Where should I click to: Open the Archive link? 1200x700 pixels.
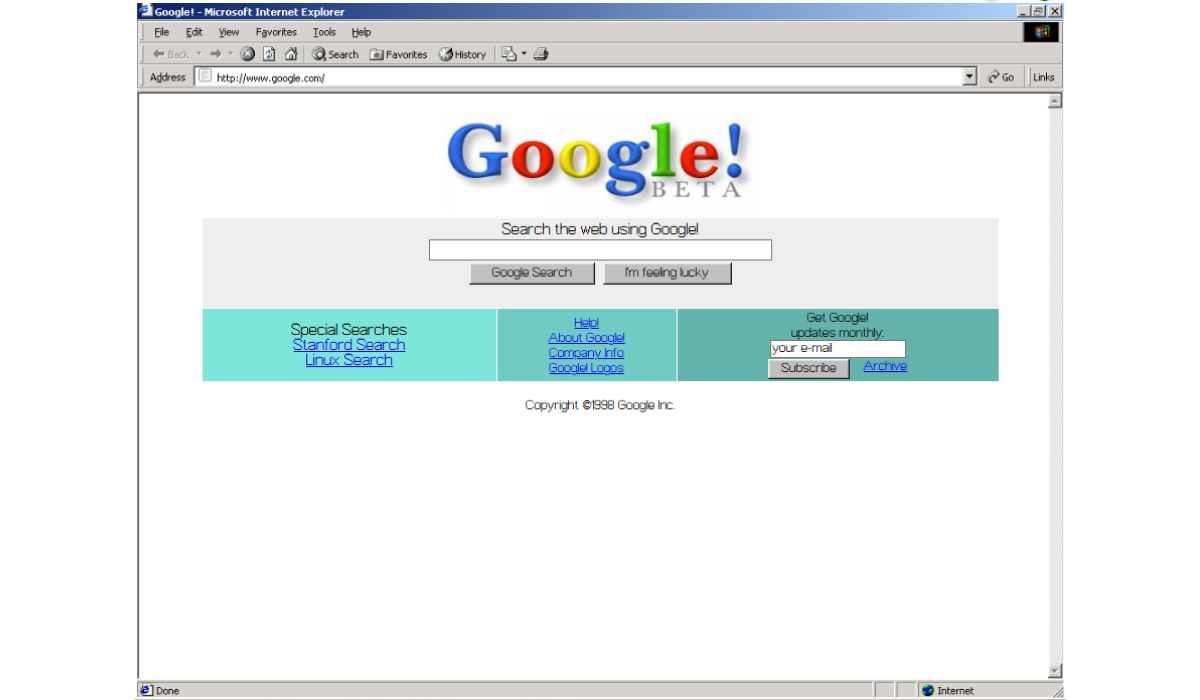[x=885, y=366]
